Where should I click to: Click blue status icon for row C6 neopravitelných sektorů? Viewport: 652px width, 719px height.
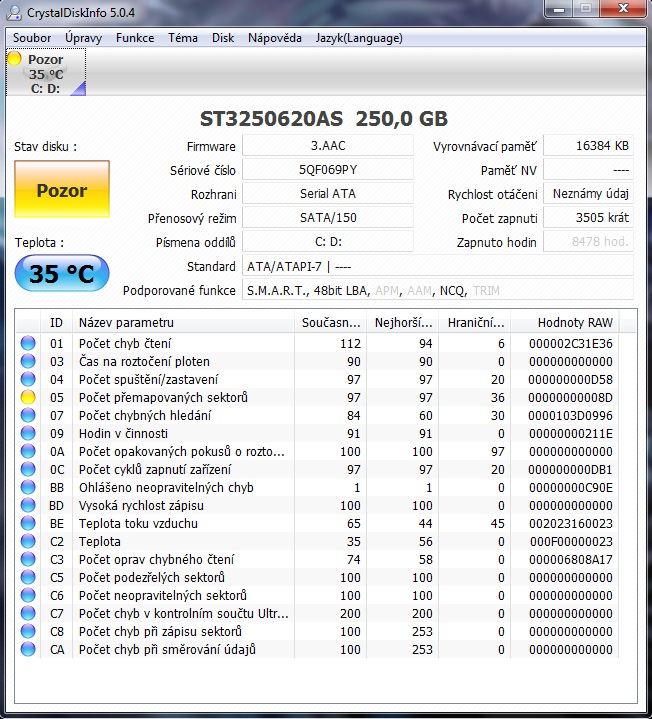28,595
